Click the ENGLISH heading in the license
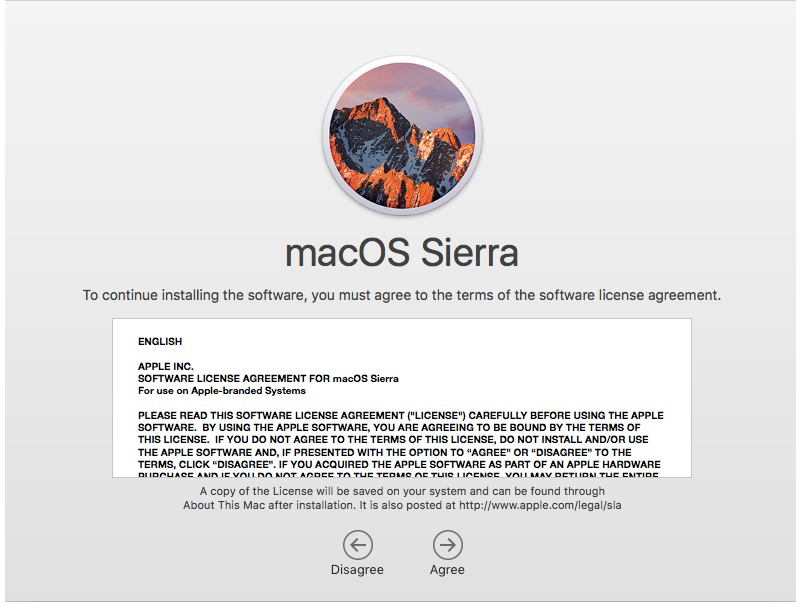The width and height of the screenshot is (800, 602). (160, 342)
